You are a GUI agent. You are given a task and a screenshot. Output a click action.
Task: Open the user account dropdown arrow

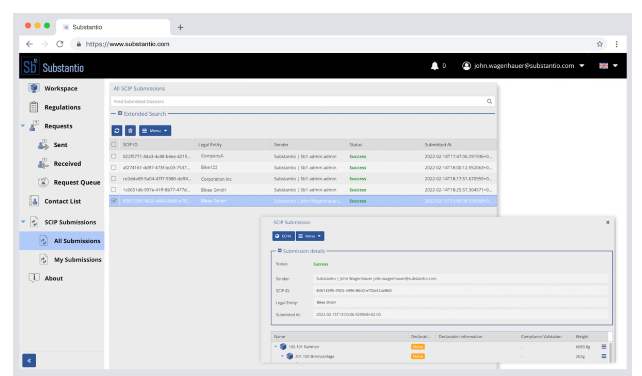[x=582, y=66]
